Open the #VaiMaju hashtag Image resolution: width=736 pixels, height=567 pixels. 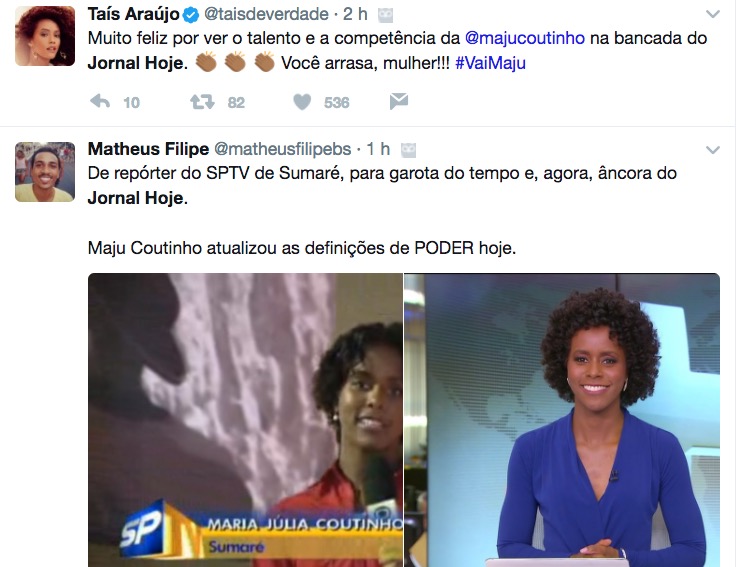click(x=490, y=63)
